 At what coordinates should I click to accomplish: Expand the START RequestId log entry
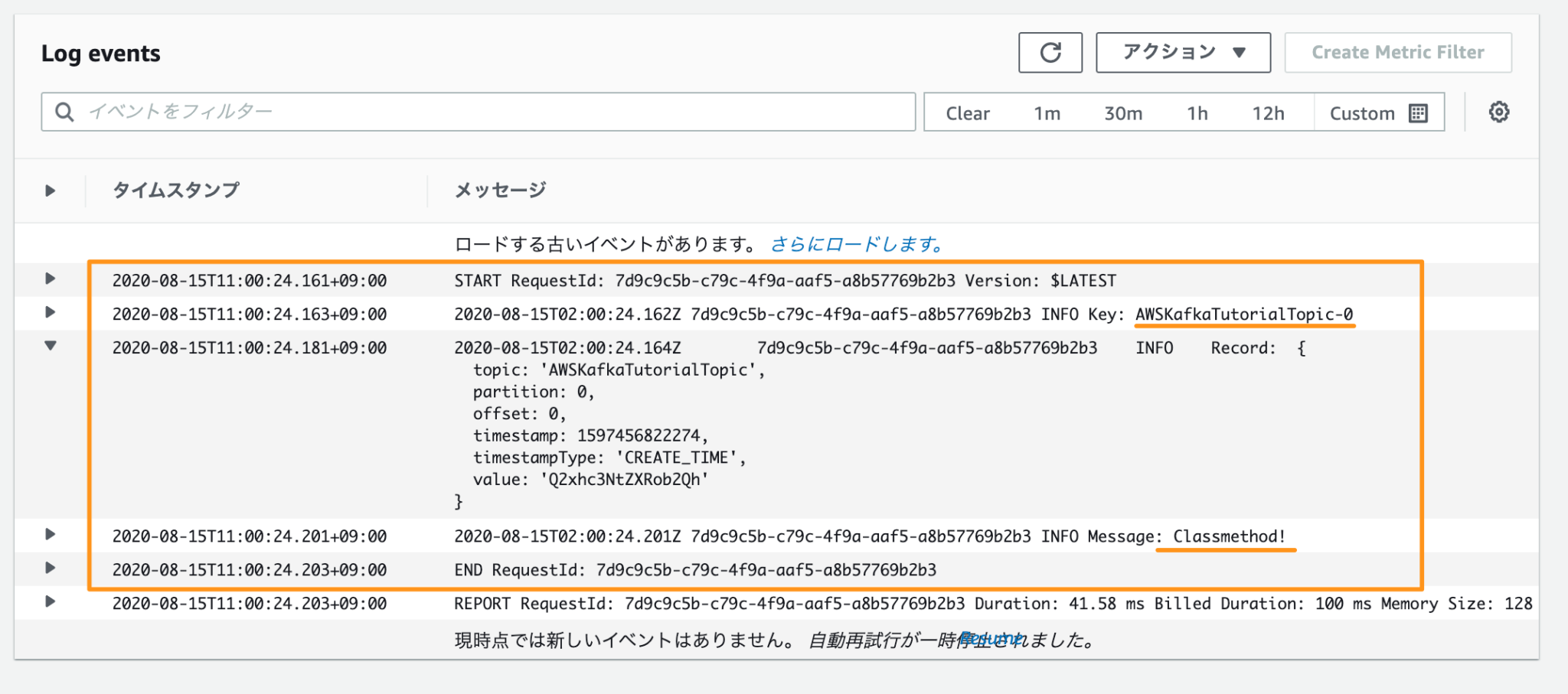pyautogui.click(x=50, y=279)
